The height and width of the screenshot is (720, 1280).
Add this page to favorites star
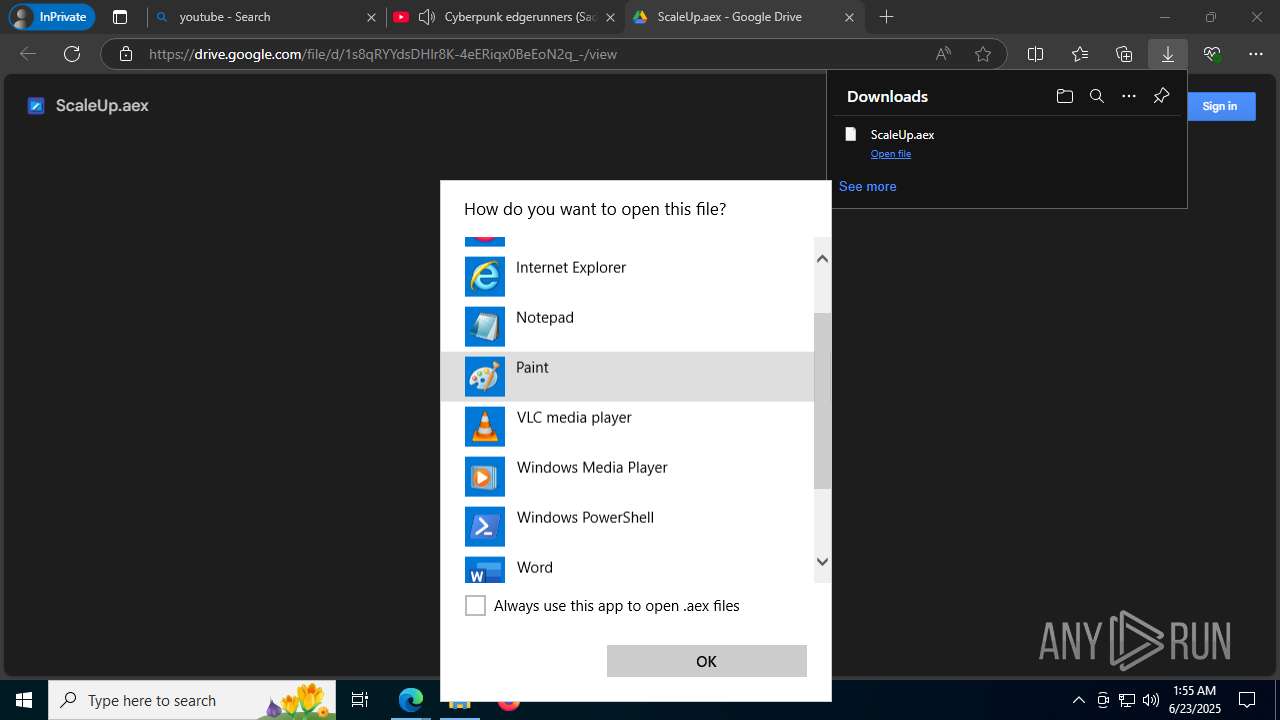coord(983,54)
